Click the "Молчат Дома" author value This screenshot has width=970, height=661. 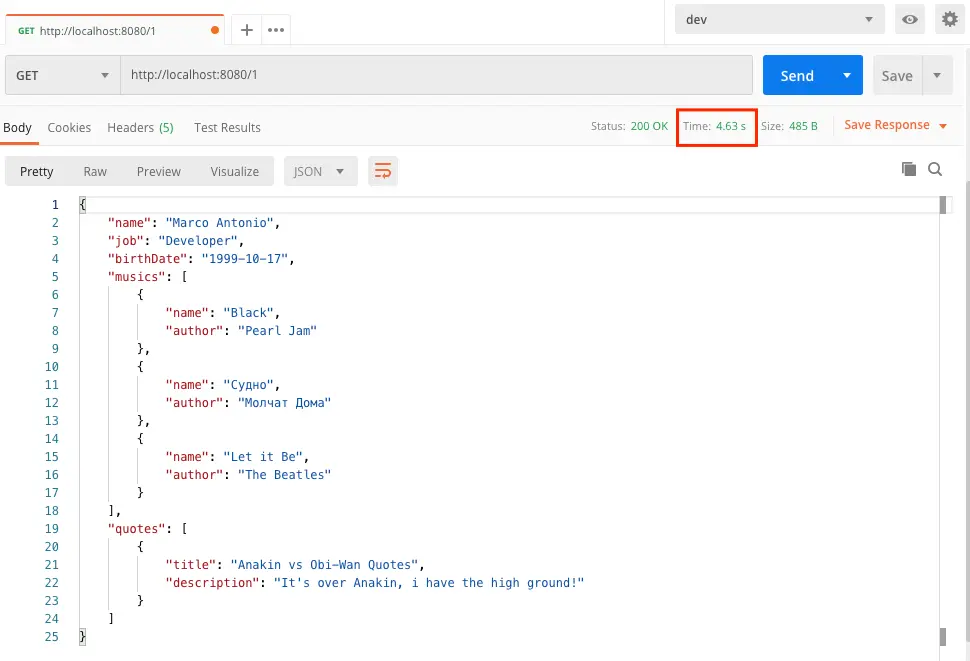285,403
